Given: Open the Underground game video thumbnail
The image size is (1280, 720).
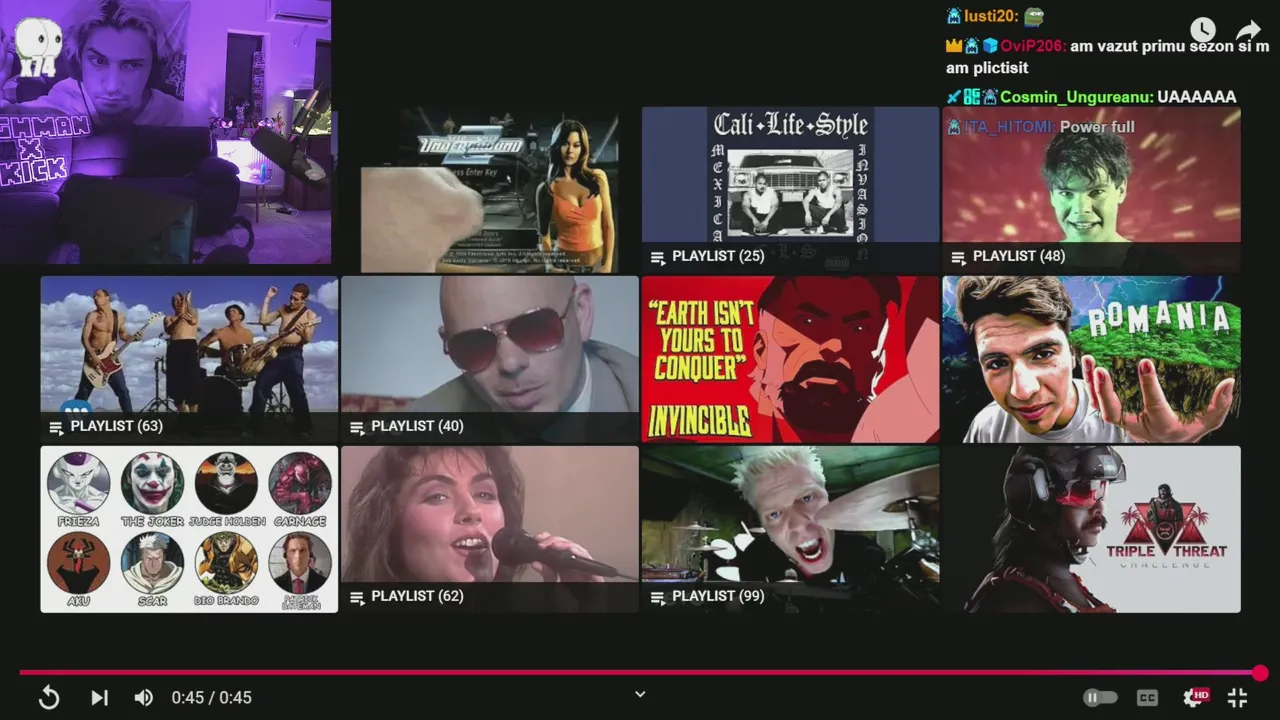Looking at the screenshot, I should pos(490,189).
